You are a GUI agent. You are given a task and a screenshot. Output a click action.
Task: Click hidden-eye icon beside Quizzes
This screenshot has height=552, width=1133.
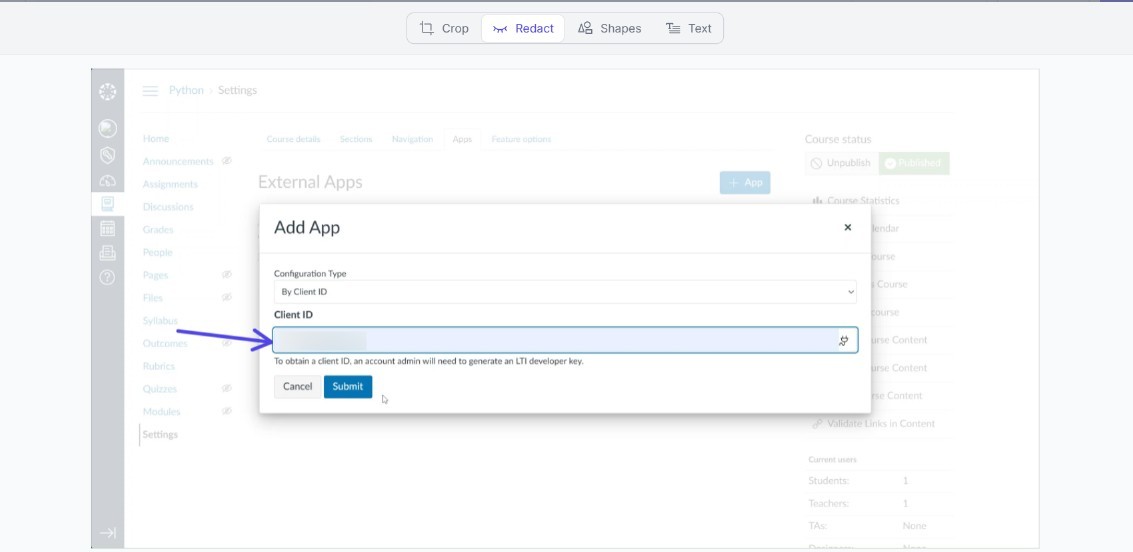(226, 389)
